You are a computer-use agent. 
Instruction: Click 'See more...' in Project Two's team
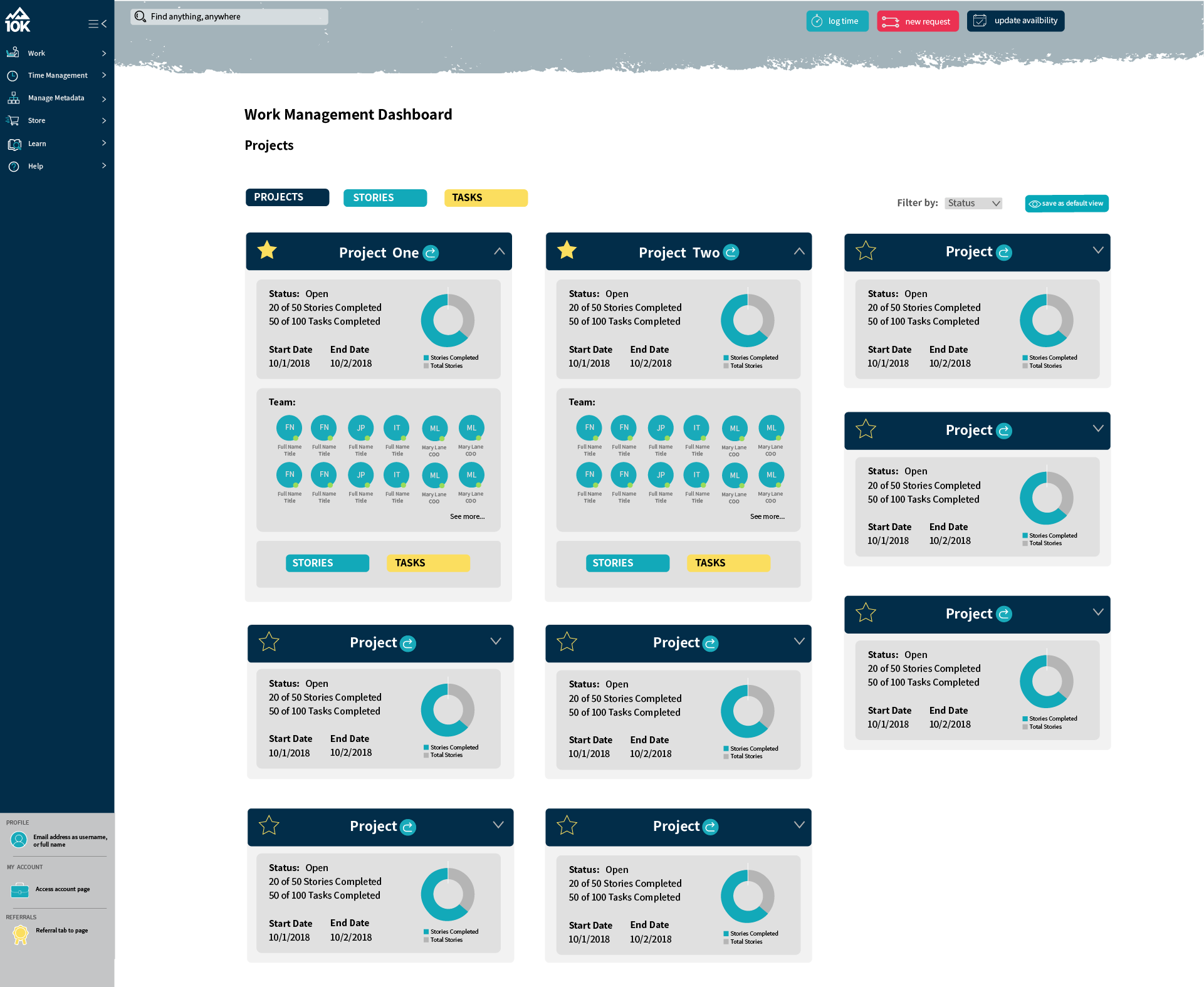[x=767, y=516]
